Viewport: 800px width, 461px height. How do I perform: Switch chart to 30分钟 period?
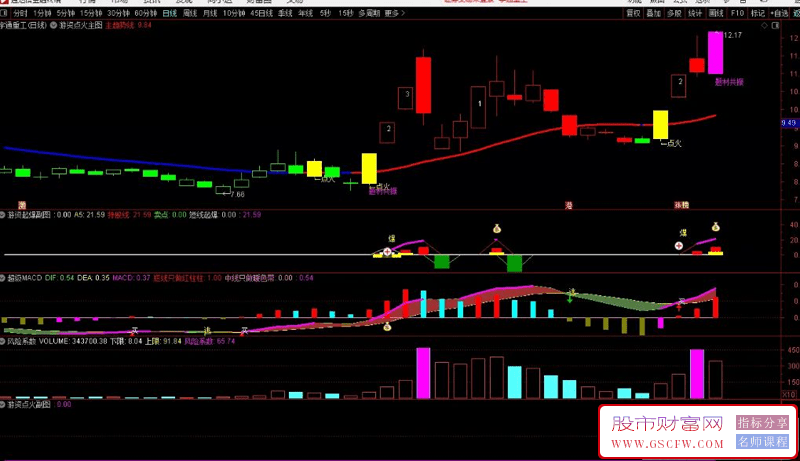pyautogui.click(x=118, y=13)
